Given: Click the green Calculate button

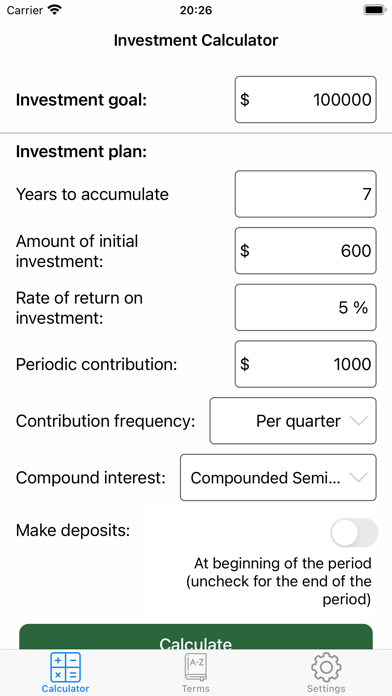Looking at the screenshot, I should [196, 637].
